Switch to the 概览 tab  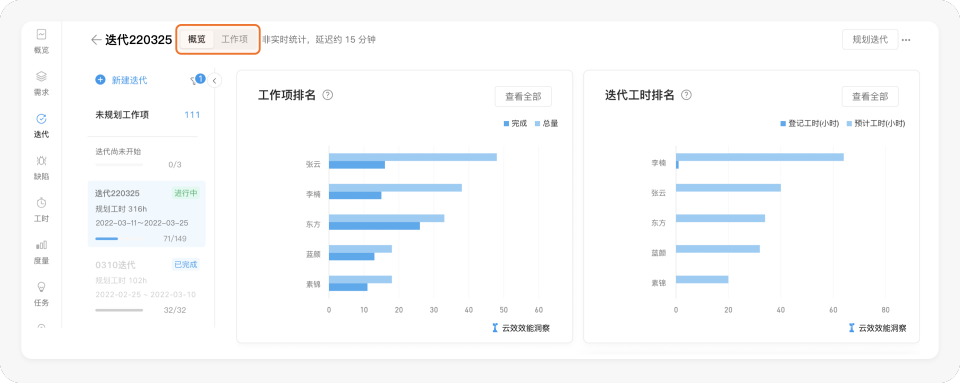[x=197, y=39]
